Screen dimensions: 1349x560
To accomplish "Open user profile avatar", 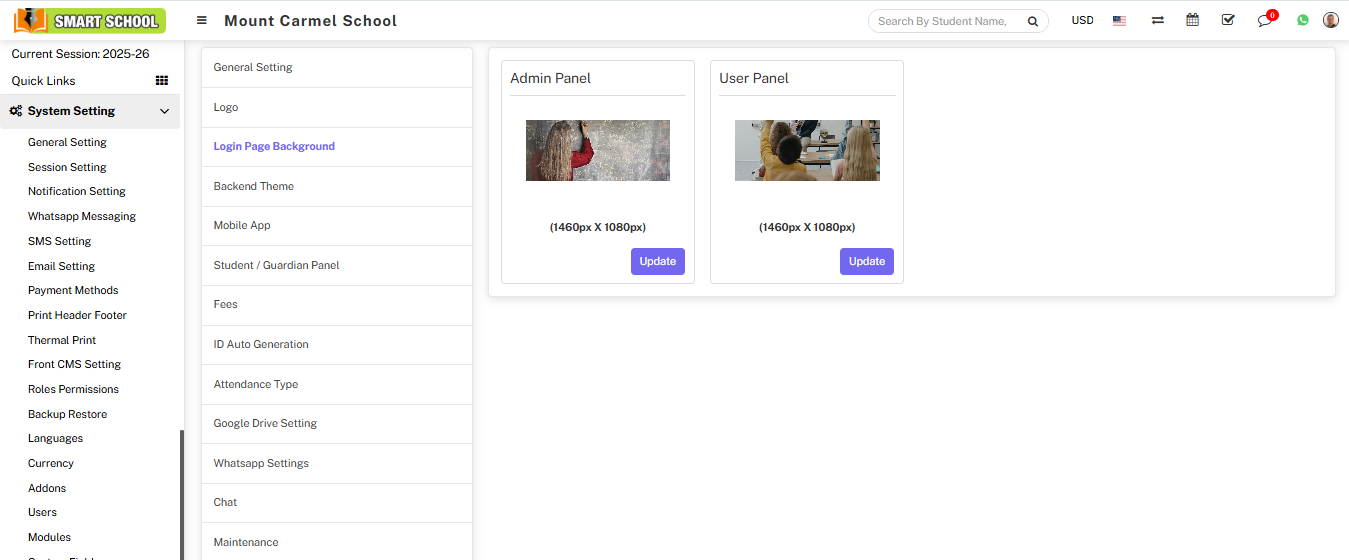I will [x=1330, y=20].
